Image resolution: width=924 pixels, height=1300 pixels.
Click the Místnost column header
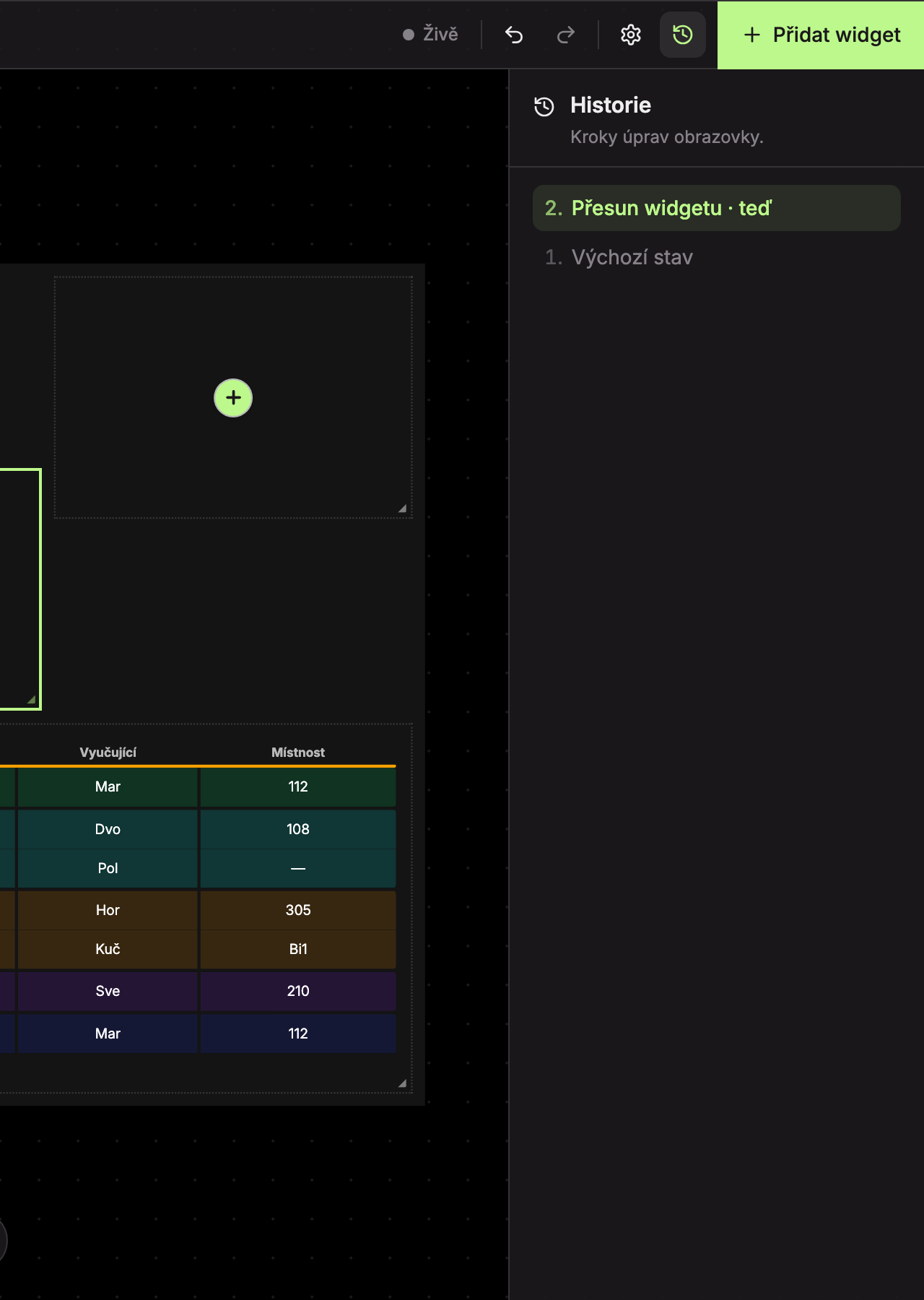pos(298,753)
